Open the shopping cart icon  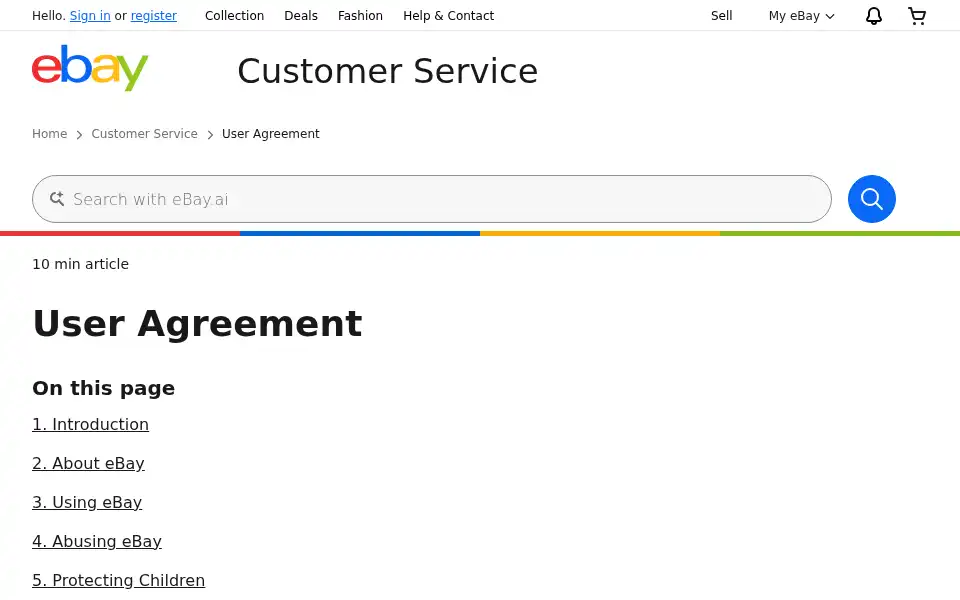click(x=917, y=16)
